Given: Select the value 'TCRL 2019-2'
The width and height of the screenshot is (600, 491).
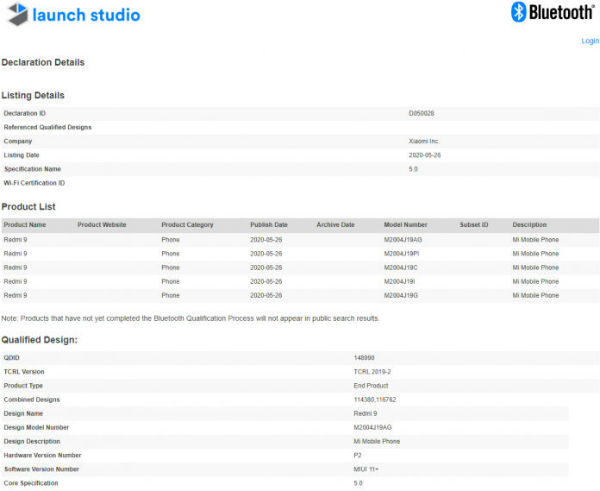Looking at the screenshot, I should (x=372, y=372).
